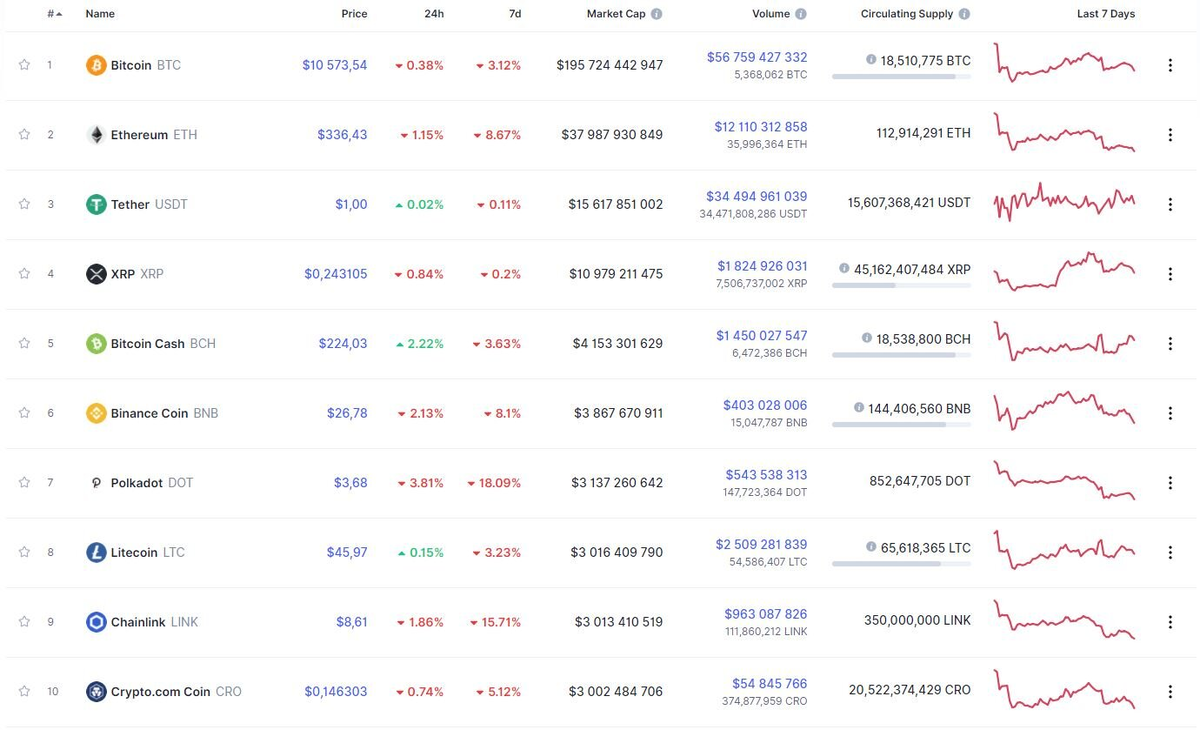The image size is (1200, 730).
Task: Toggle Chainlink watchlist star
Action: pyautogui.click(x=24, y=621)
